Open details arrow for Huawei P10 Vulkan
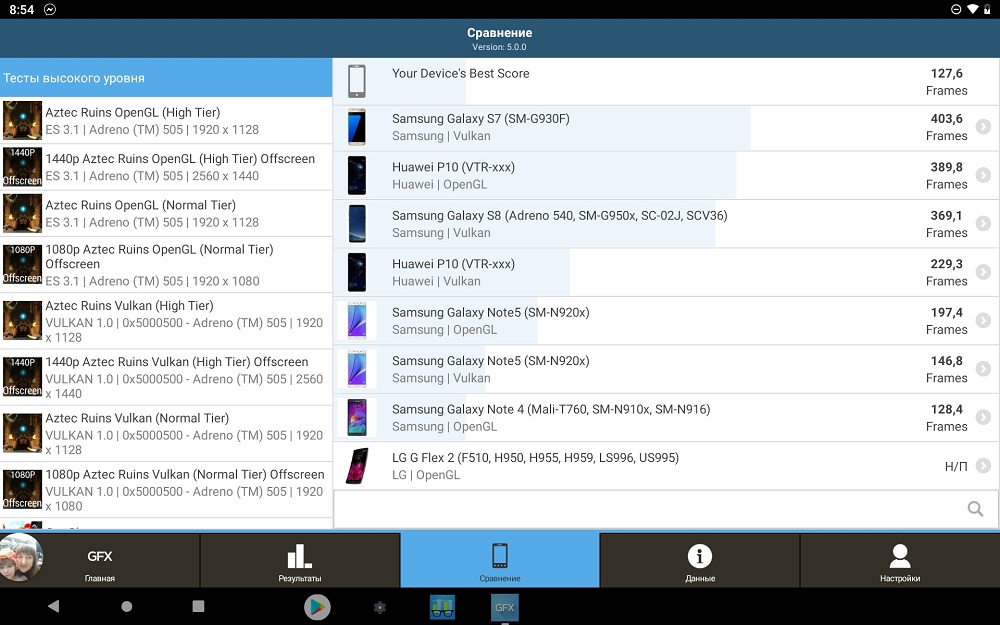The image size is (1000, 625). (x=983, y=272)
